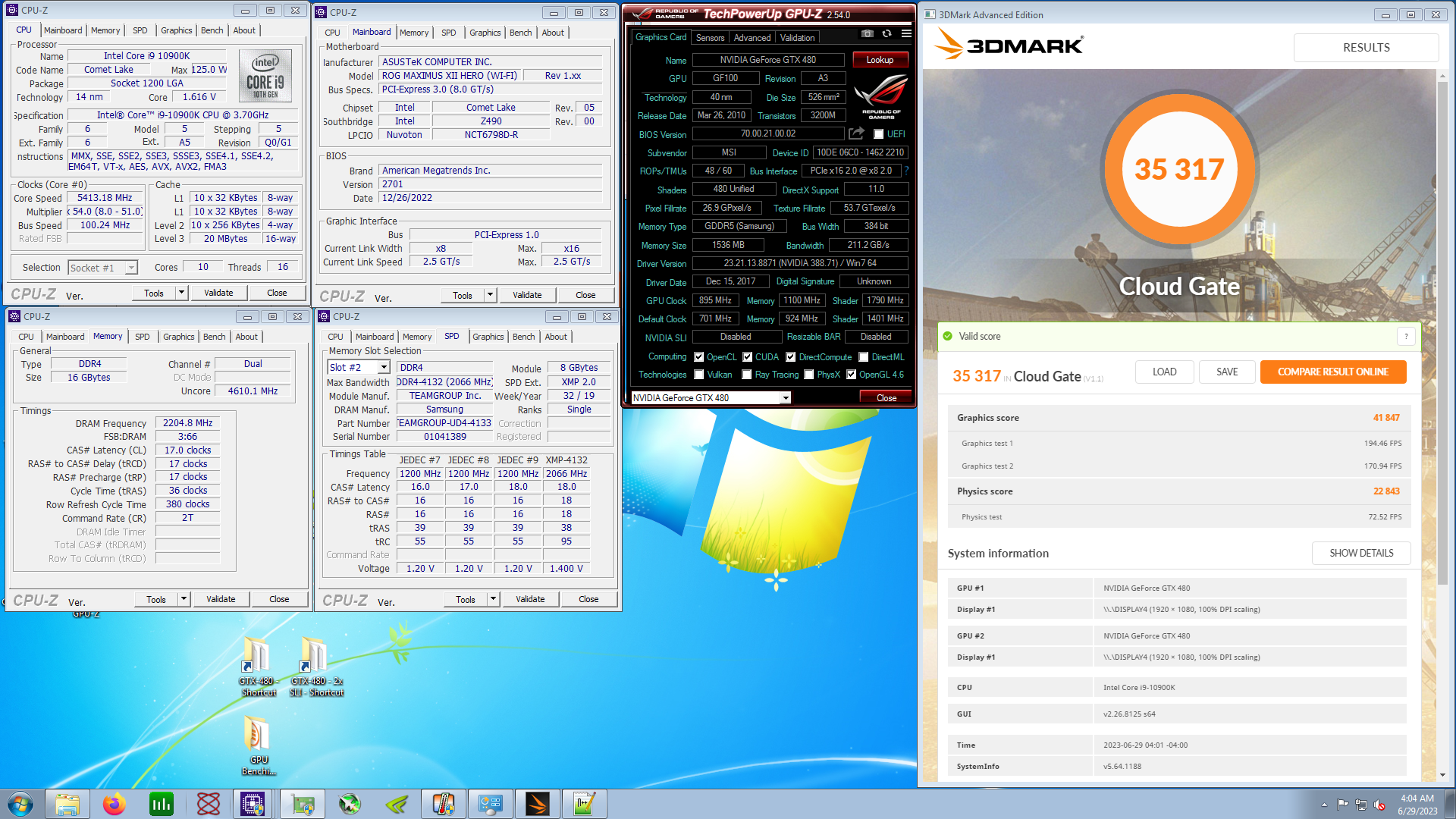Toggle the Vulkan checkbox
The image size is (1456, 819).
698,375
